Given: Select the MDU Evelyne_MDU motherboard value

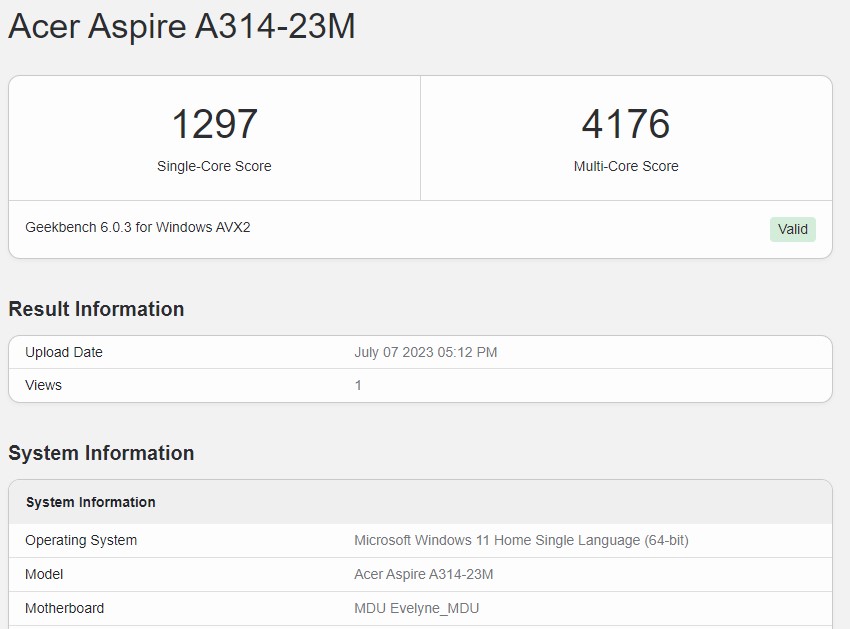Looking at the screenshot, I should [x=416, y=608].
